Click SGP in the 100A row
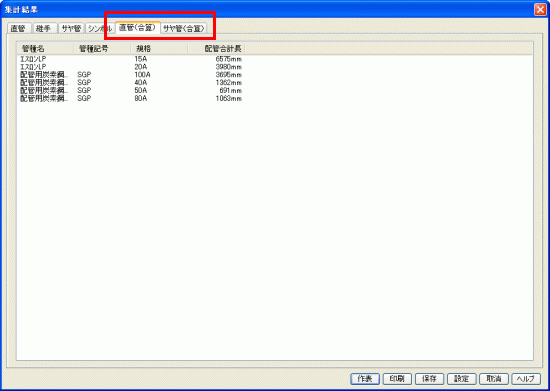The image size is (550, 391). 84,75
